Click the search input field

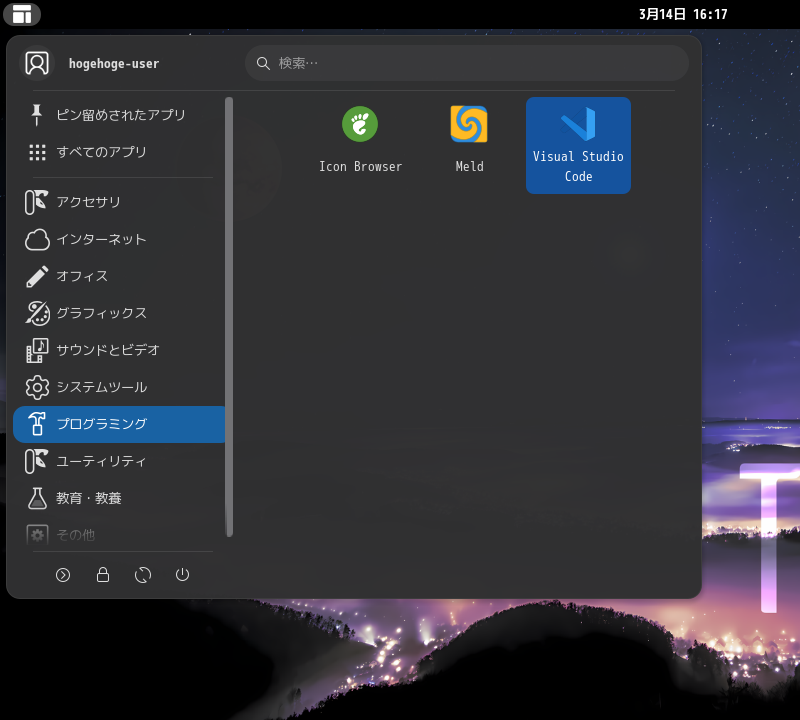(466, 62)
